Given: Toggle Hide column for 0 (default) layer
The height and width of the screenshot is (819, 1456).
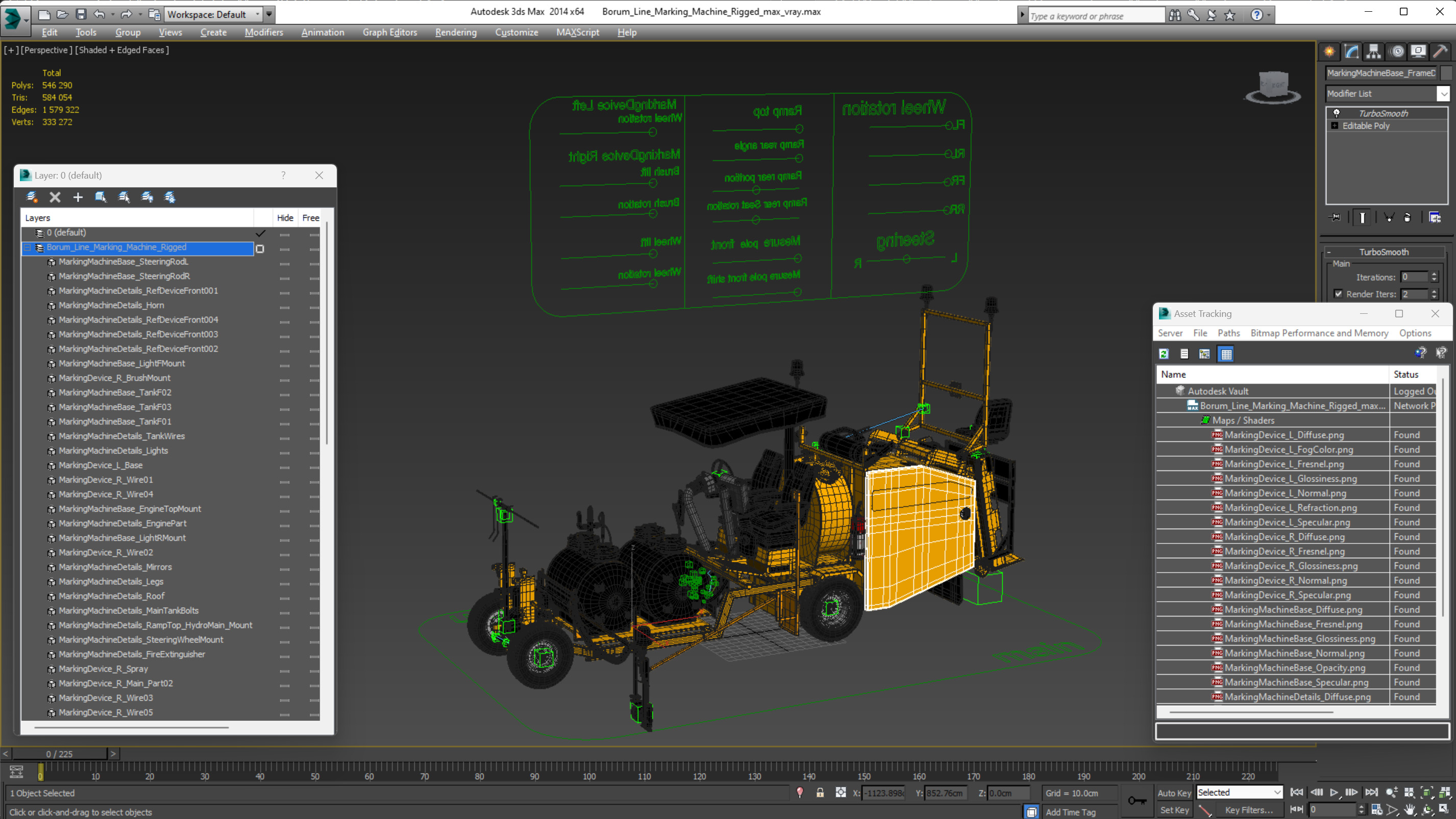Looking at the screenshot, I should click(284, 234).
